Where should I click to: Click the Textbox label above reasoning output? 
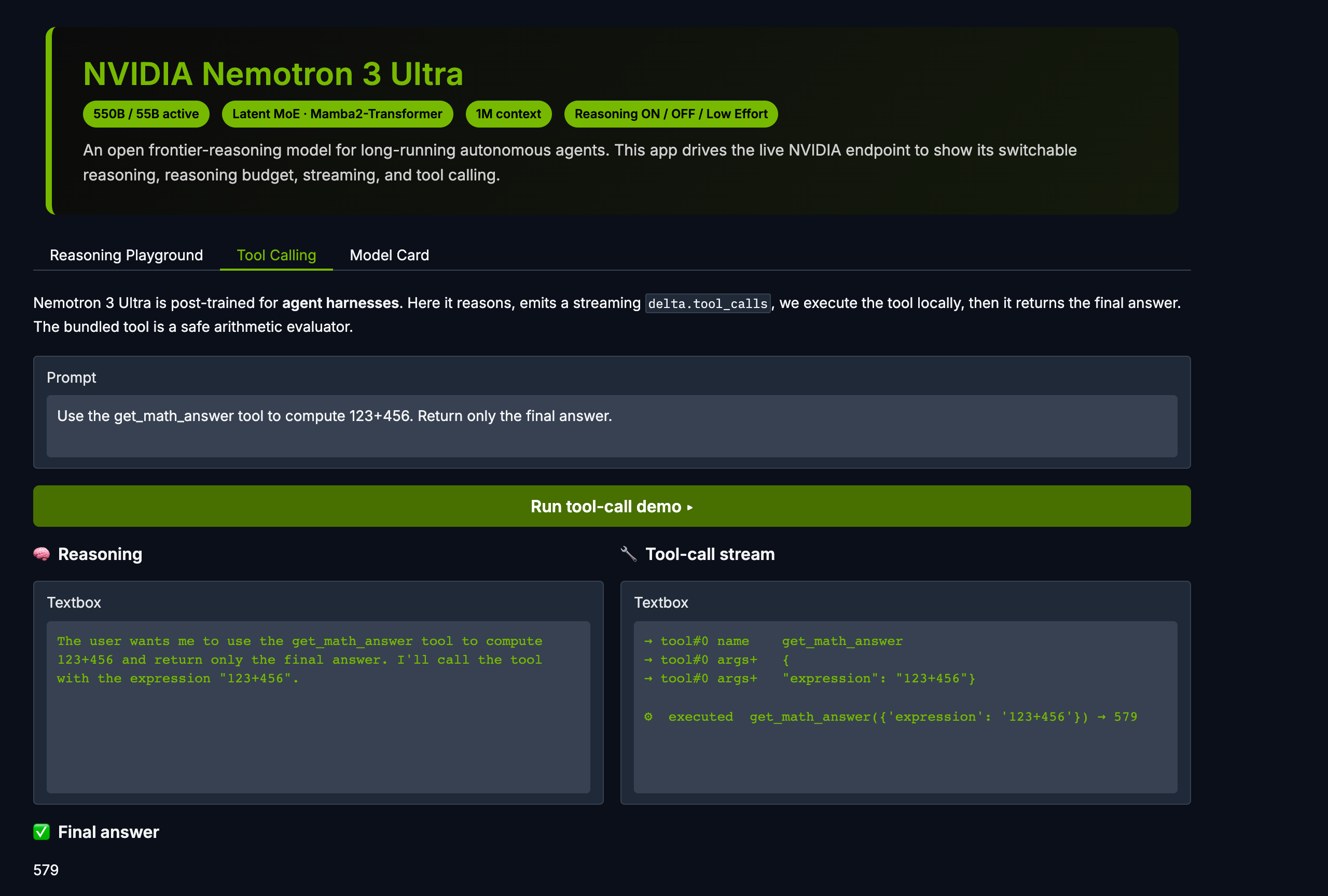[74, 603]
